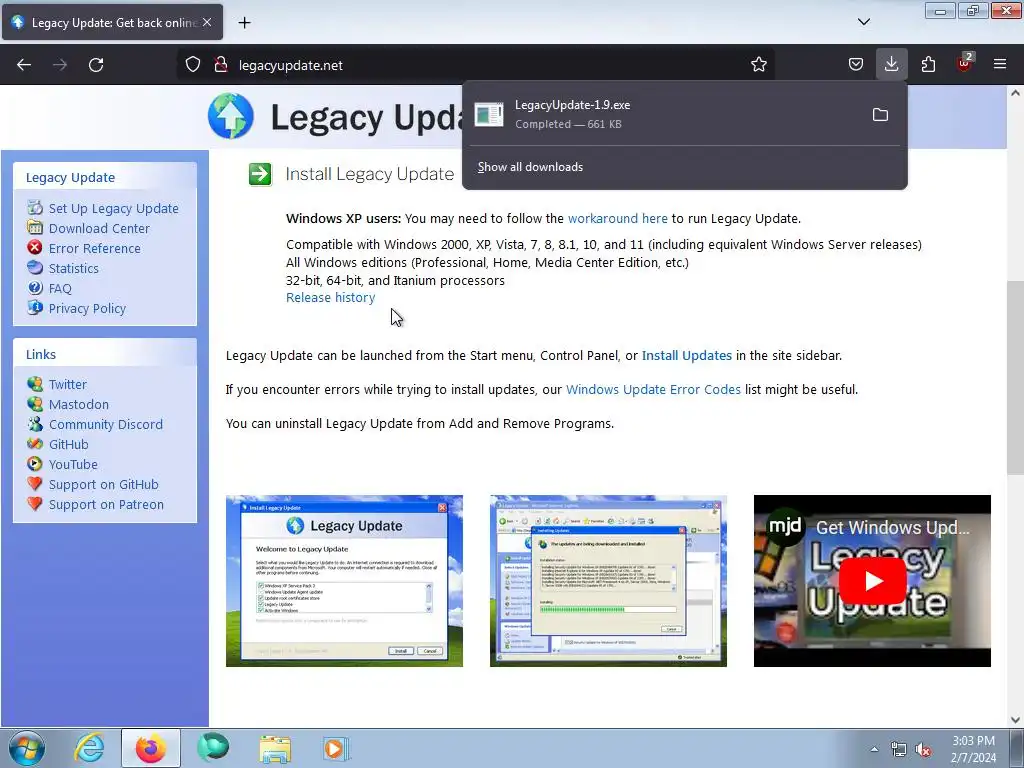Open the installer welcome screenshot thumbnail

point(344,581)
